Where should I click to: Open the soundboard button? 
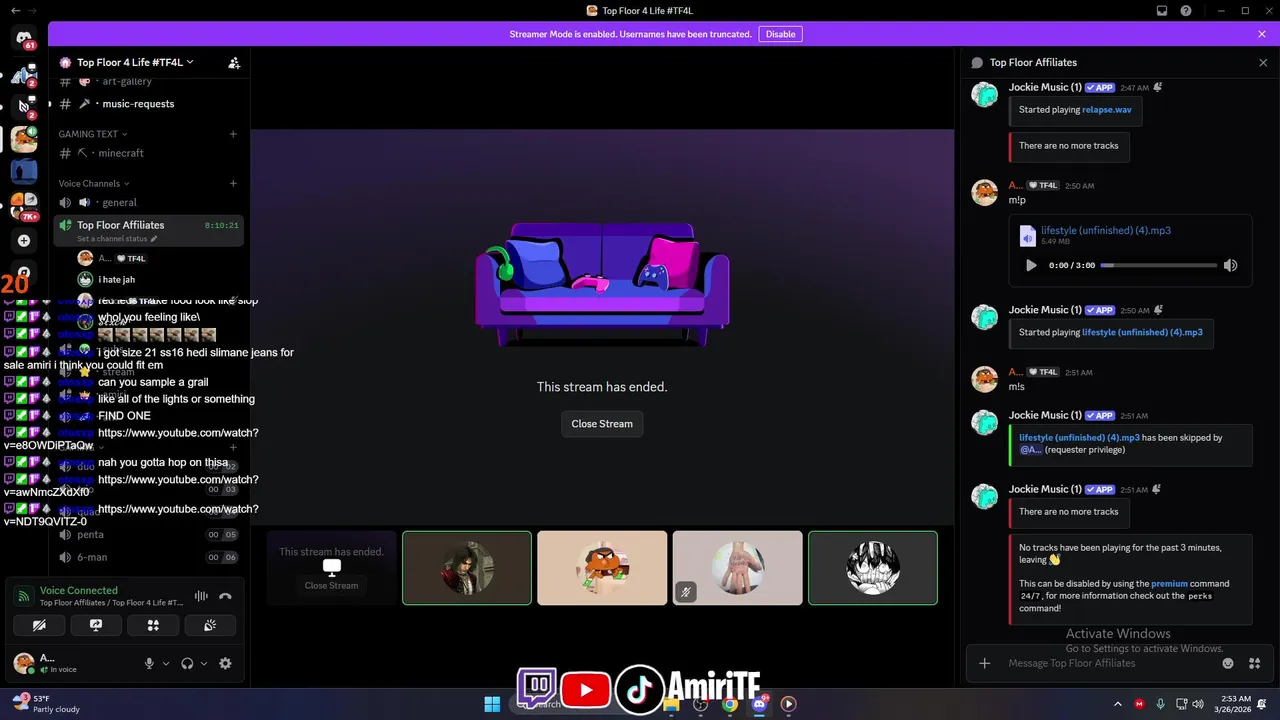tap(210, 625)
